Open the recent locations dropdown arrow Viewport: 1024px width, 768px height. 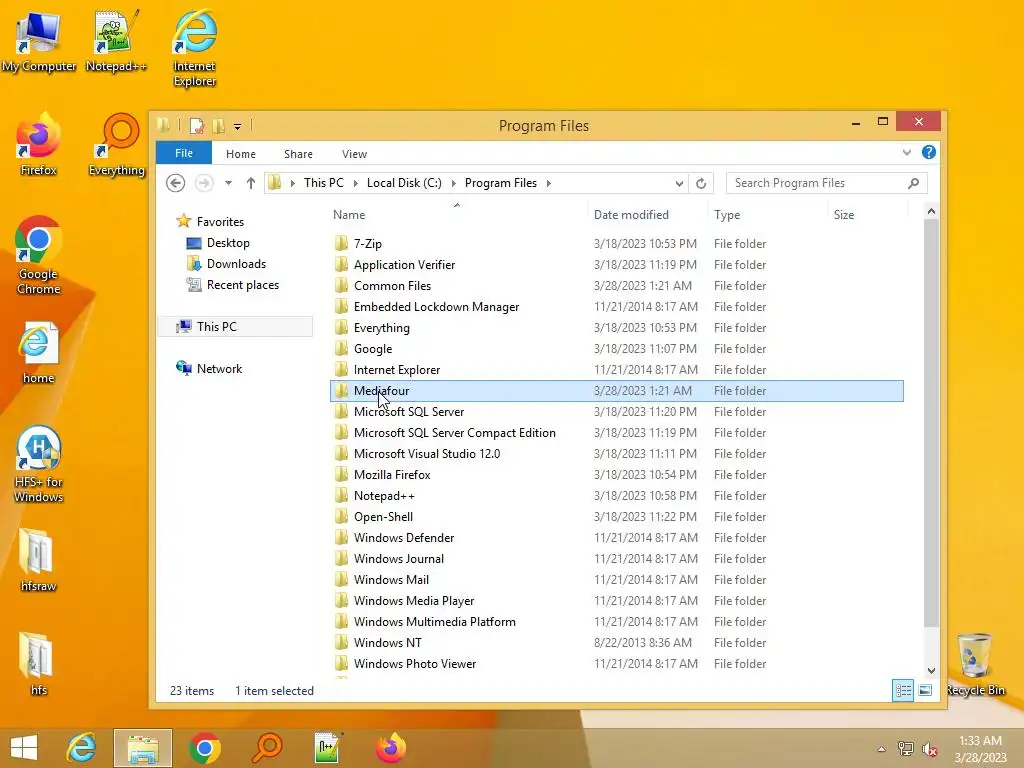pos(229,184)
